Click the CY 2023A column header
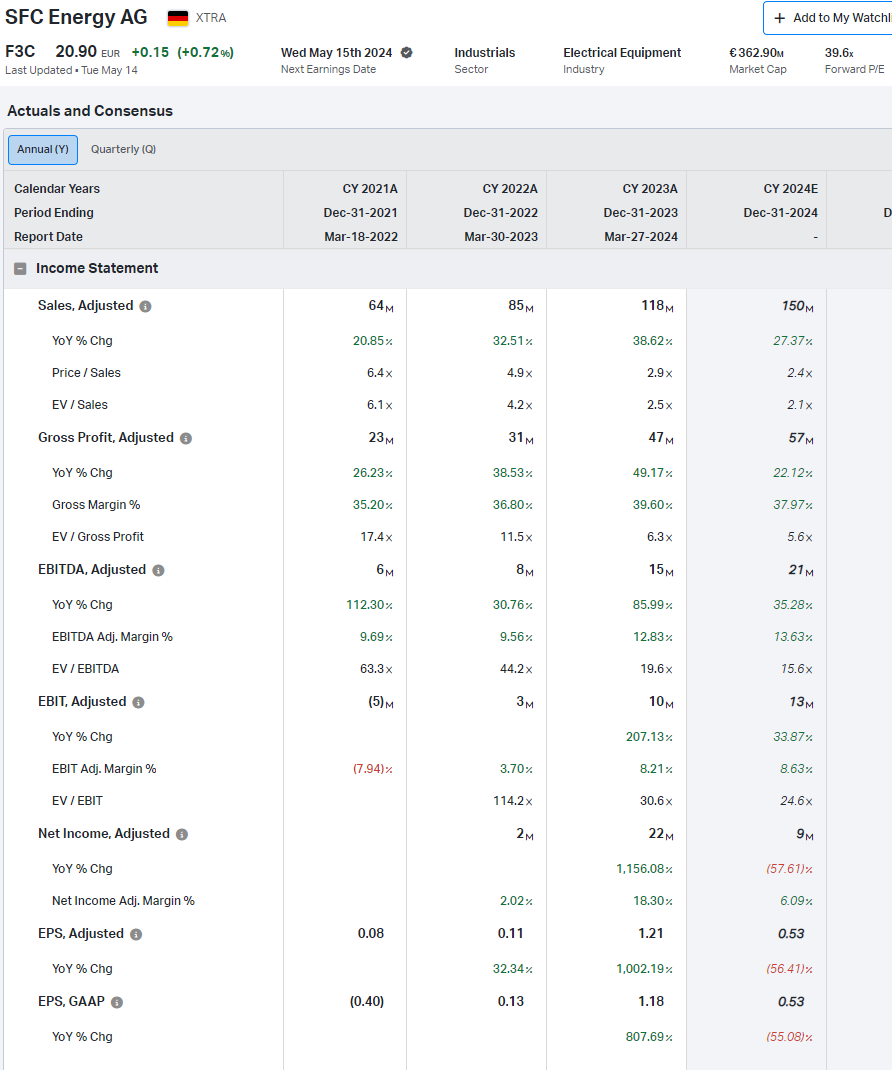The width and height of the screenshot is (892, 1070). pyautogui.click(x=650, y=189)
